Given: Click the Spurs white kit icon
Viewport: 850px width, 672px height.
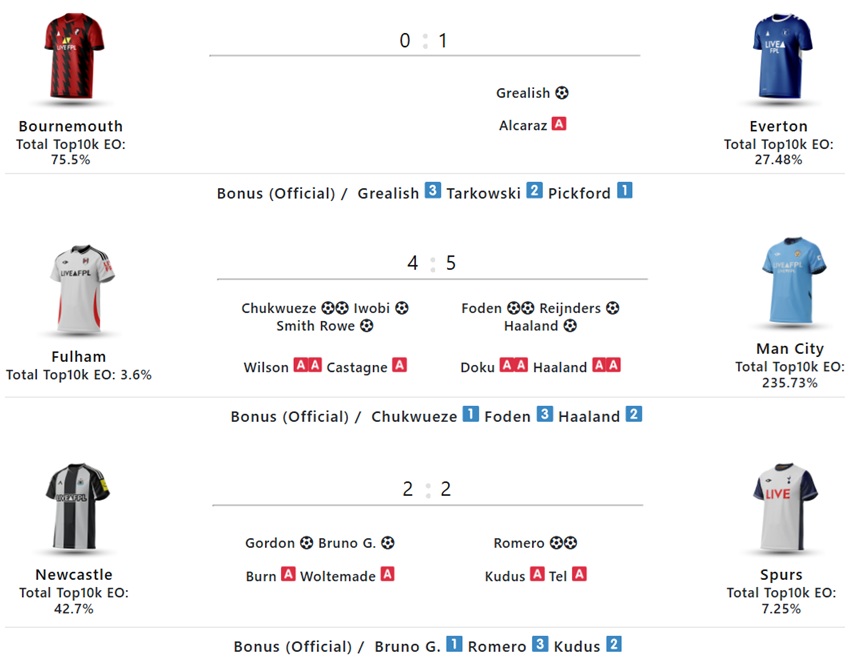Looking at the screenshot, I should pos(784,508).
